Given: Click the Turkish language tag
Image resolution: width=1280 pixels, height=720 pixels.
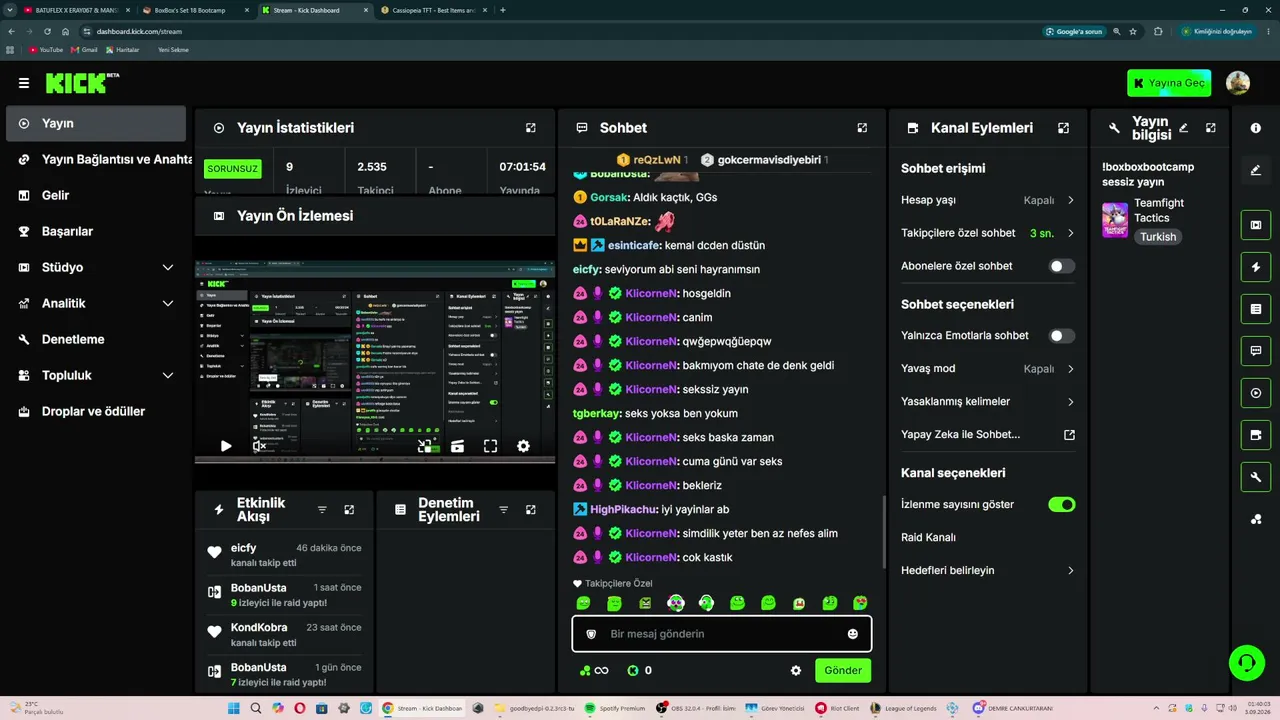Looking at the screenshot, I should coord(1158,237).
